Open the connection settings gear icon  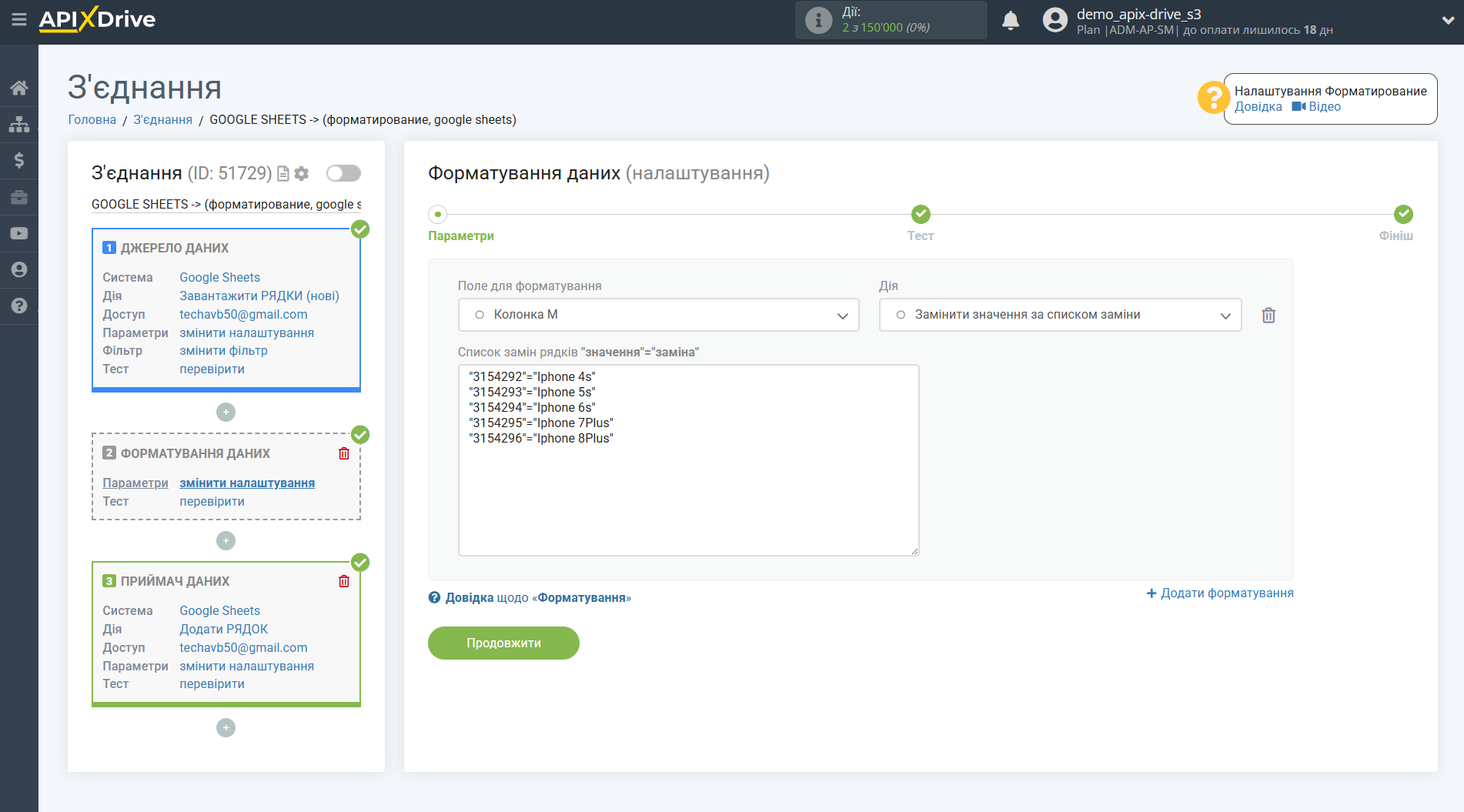[302, 173]
